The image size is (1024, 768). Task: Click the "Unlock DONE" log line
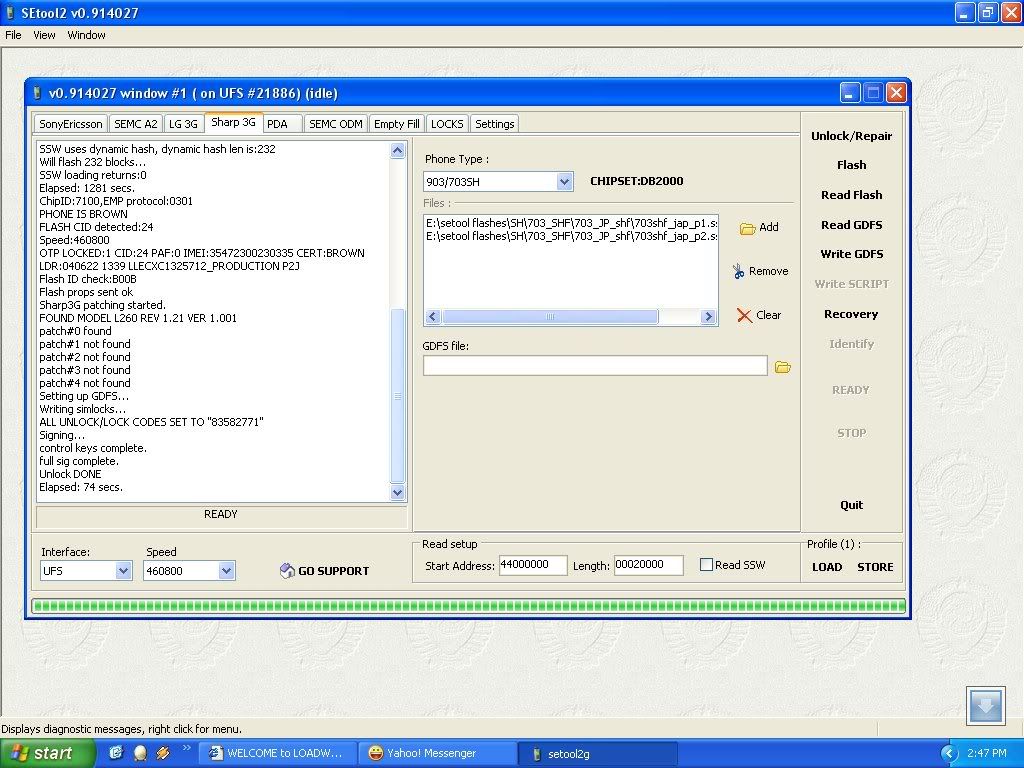pyautogui.click(x=70, y=474)
